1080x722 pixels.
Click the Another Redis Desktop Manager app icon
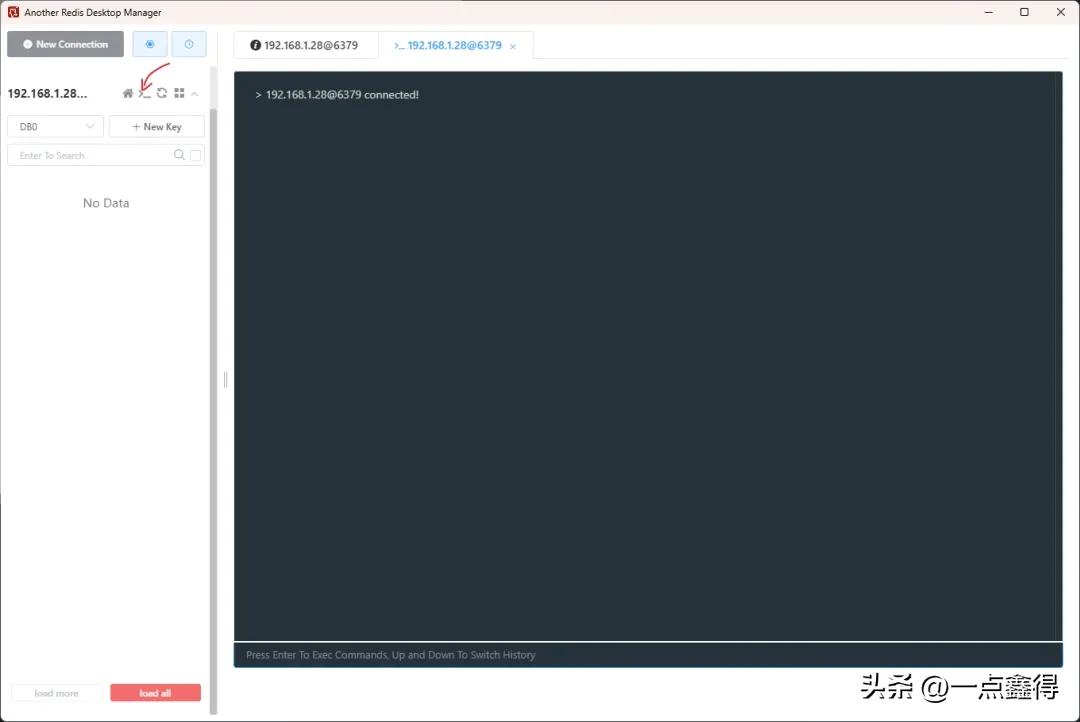point(13,12)
